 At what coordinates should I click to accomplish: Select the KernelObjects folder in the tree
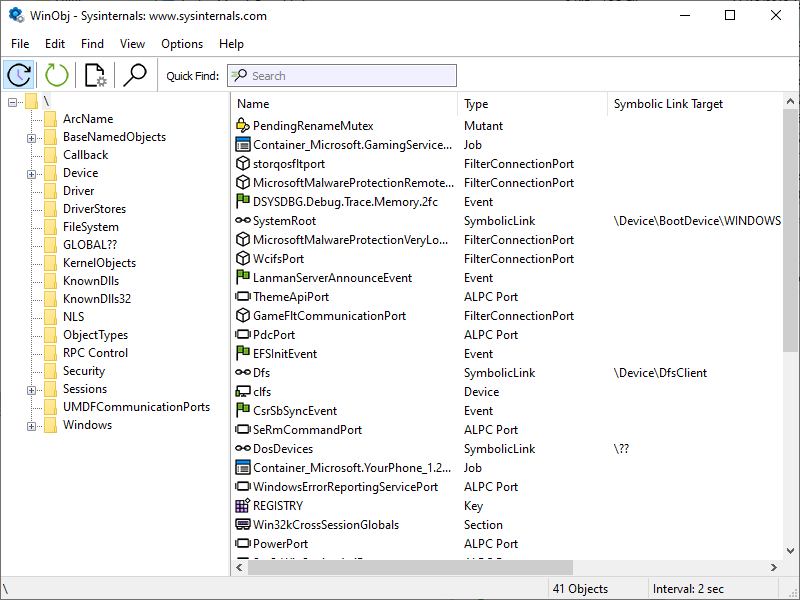click(x=99, y=263)
